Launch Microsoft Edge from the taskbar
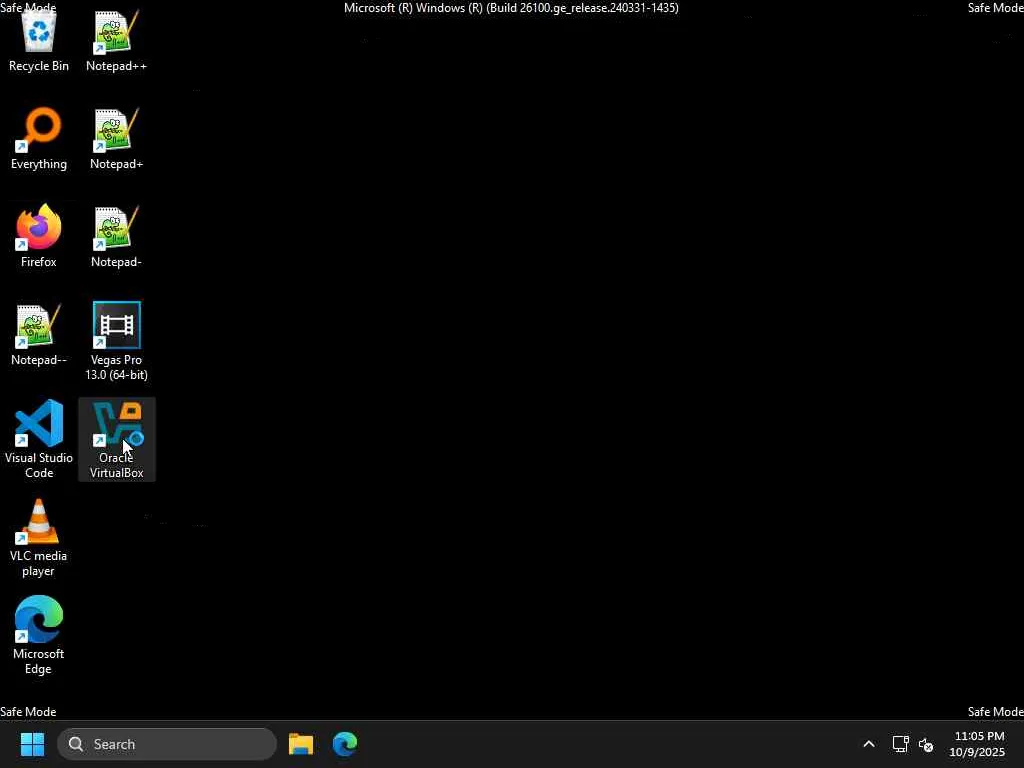Screen dimensions: 1024x768 (x=345, y=744)
